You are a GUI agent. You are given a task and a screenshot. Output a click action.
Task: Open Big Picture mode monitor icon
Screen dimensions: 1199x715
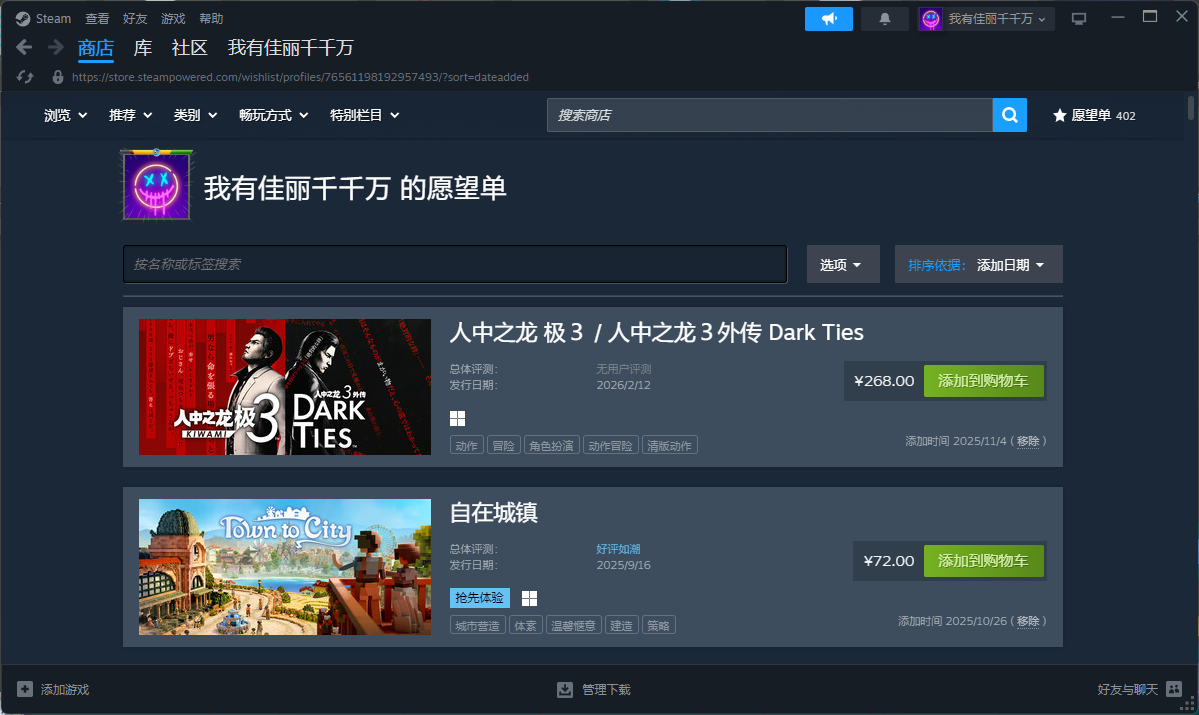tap(1078, 19)
